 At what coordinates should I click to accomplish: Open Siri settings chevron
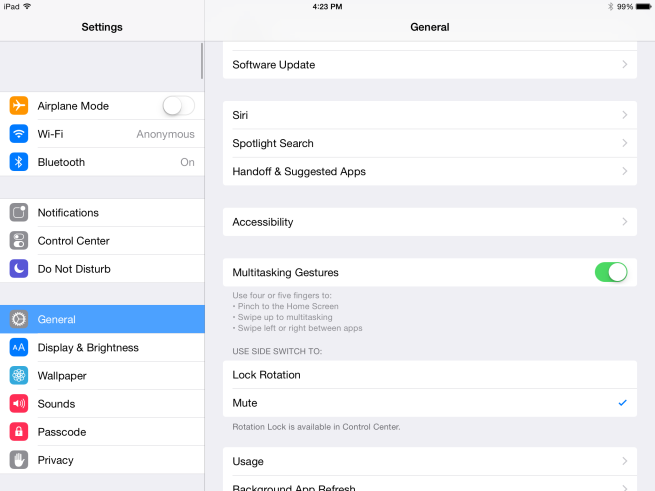pyautogui.click(x=624, y=116)
